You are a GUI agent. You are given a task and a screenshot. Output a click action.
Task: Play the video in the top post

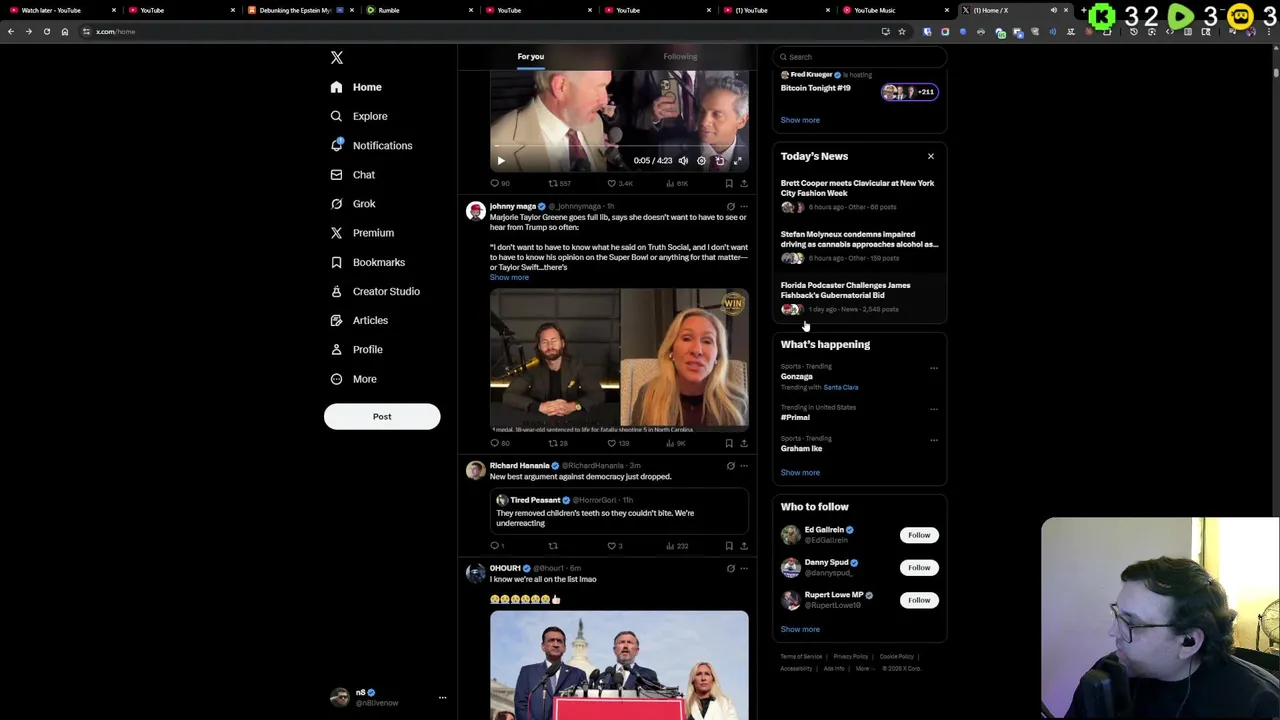click(x=501, y=160)
